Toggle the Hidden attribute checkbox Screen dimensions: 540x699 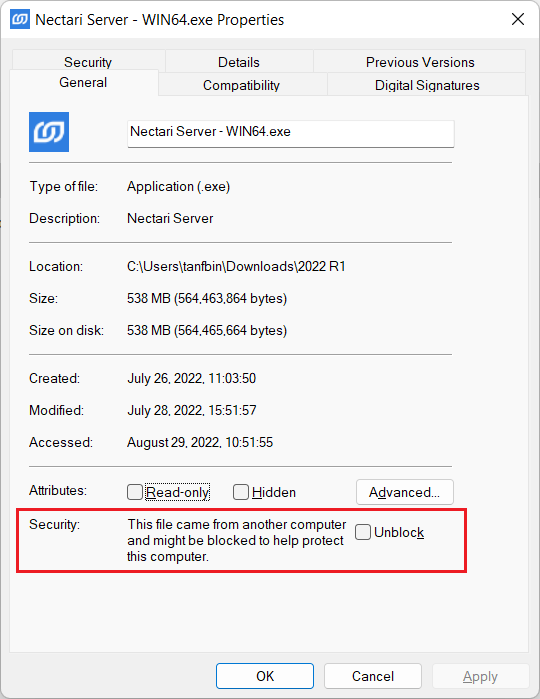(241, 492)
